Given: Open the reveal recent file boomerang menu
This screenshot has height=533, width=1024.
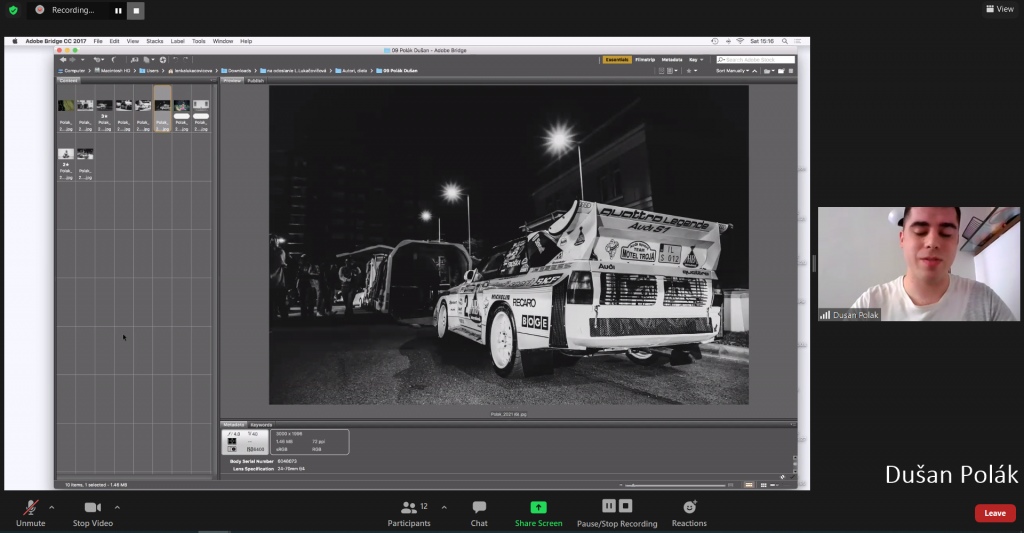Looking at the screenshot, I should click(x=99, y=59).
